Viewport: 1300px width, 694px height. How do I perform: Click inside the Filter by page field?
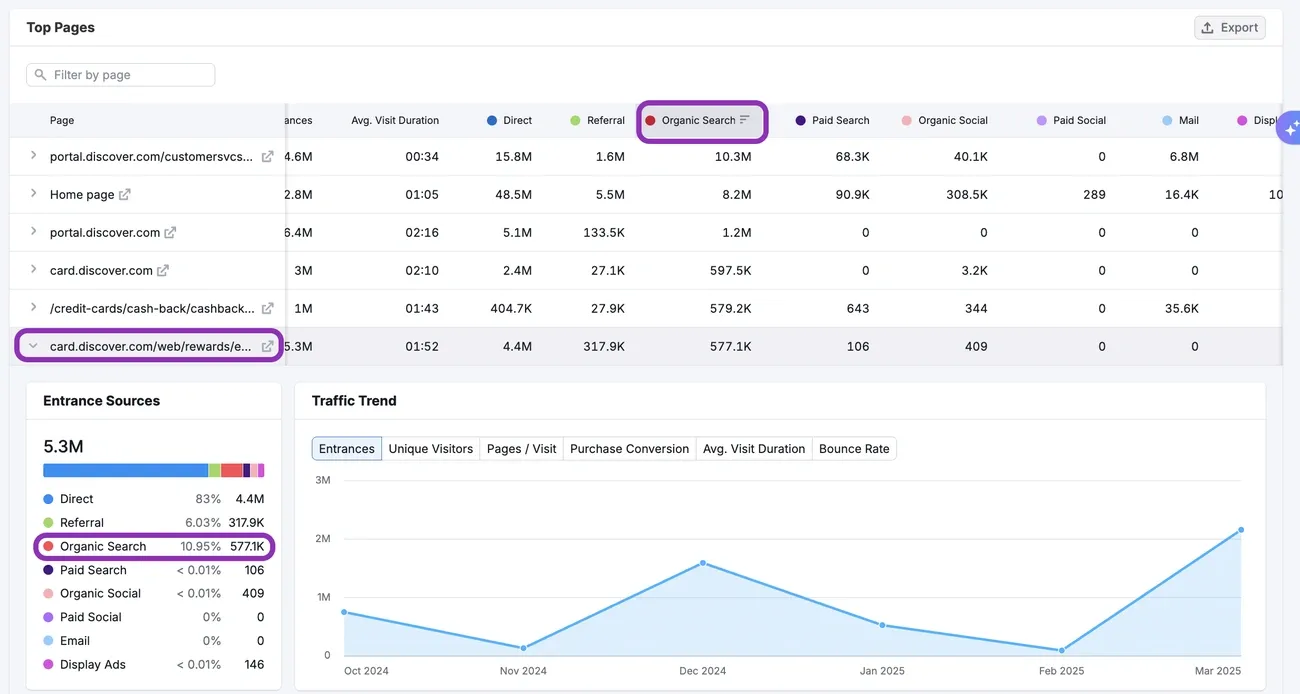click(x=120, y=74)
